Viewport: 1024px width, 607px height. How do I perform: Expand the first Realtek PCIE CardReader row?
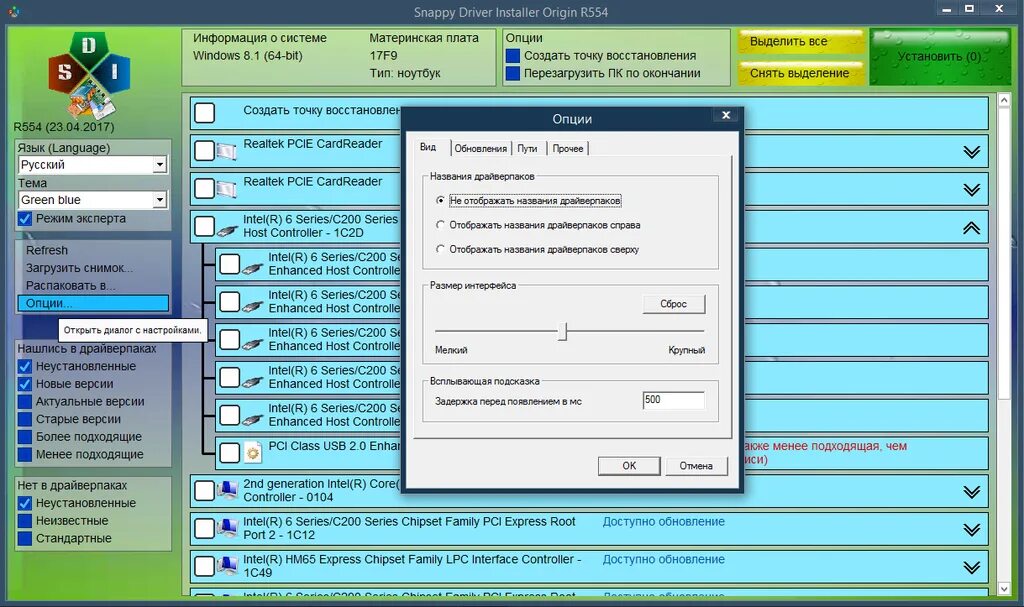coord(972,152)
